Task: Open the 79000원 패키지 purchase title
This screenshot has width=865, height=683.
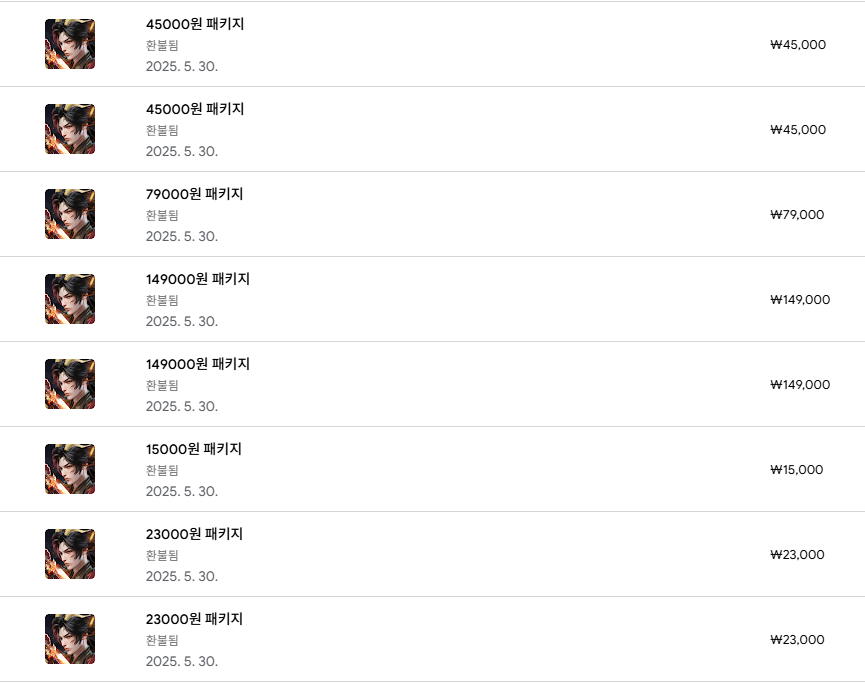Action: click(x=194, y=194)
